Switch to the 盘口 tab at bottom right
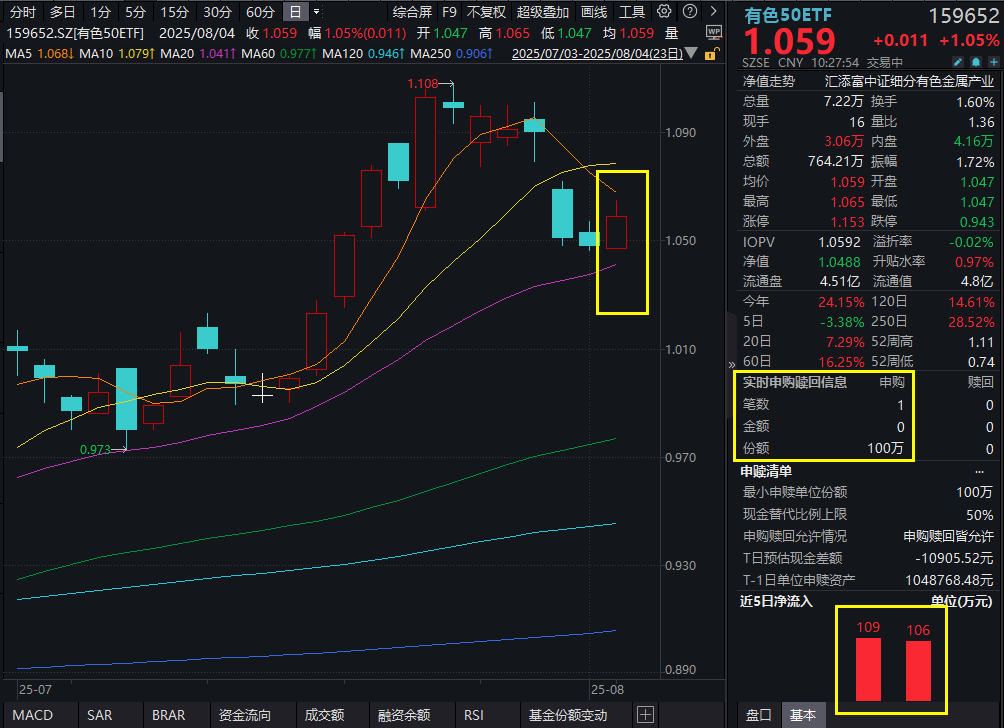This screenshot has width=1004, height=728. click(x=759, y=714)
